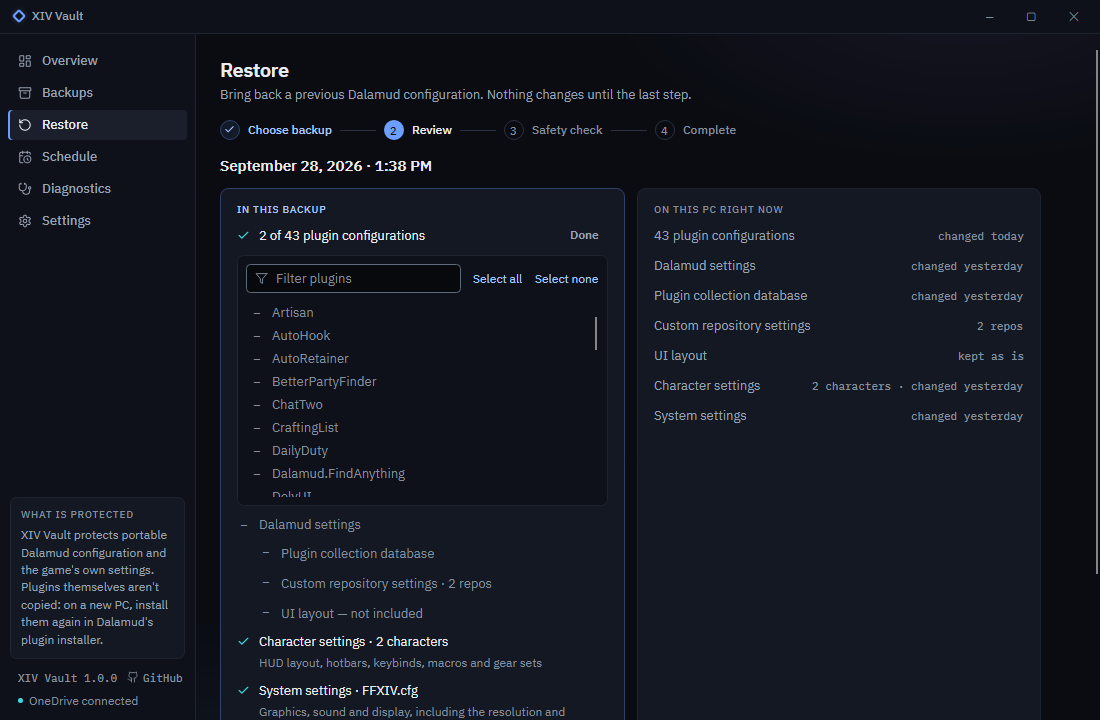Toggle Dalamud.FindAnything plugin selection
The width and height of the screenshot is (1100, 720).
point(257,474)
